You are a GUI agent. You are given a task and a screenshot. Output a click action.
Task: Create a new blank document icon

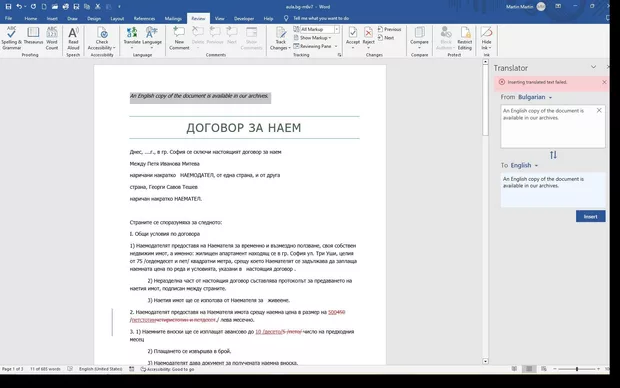click(44, 7)
